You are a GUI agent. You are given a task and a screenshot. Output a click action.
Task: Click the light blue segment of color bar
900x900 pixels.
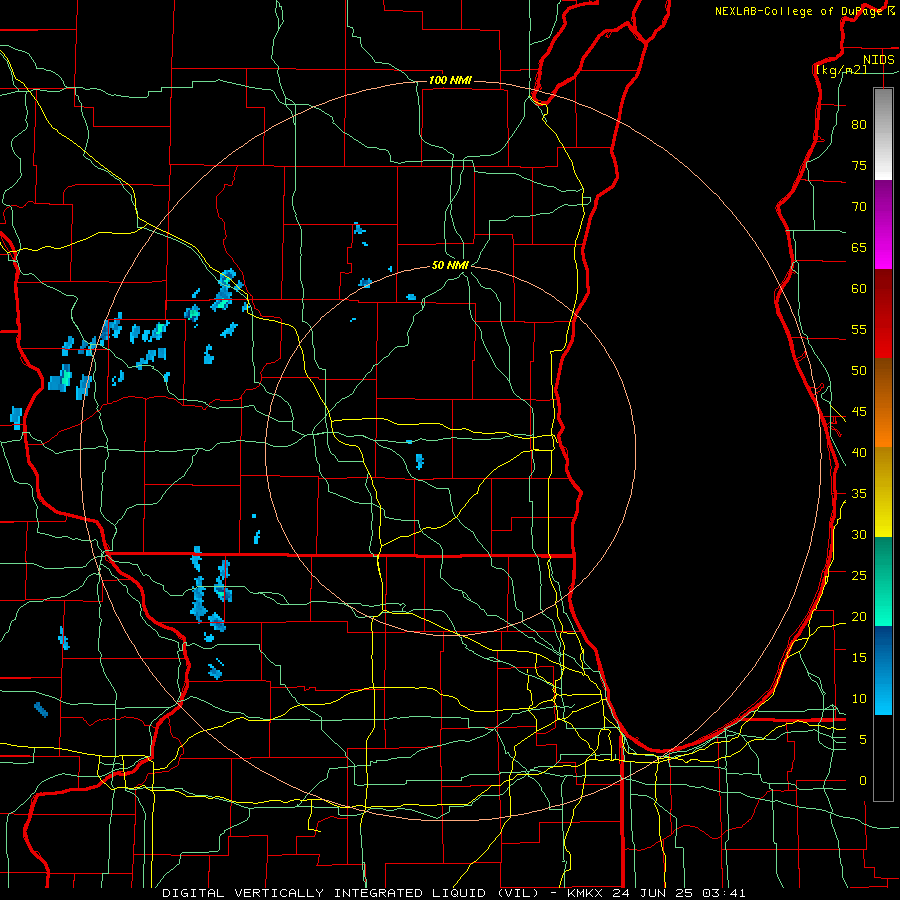coord(883,670)
